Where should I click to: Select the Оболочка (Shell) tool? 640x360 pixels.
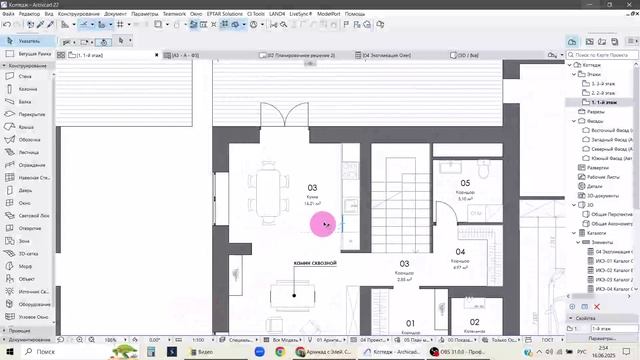(27, 140)
